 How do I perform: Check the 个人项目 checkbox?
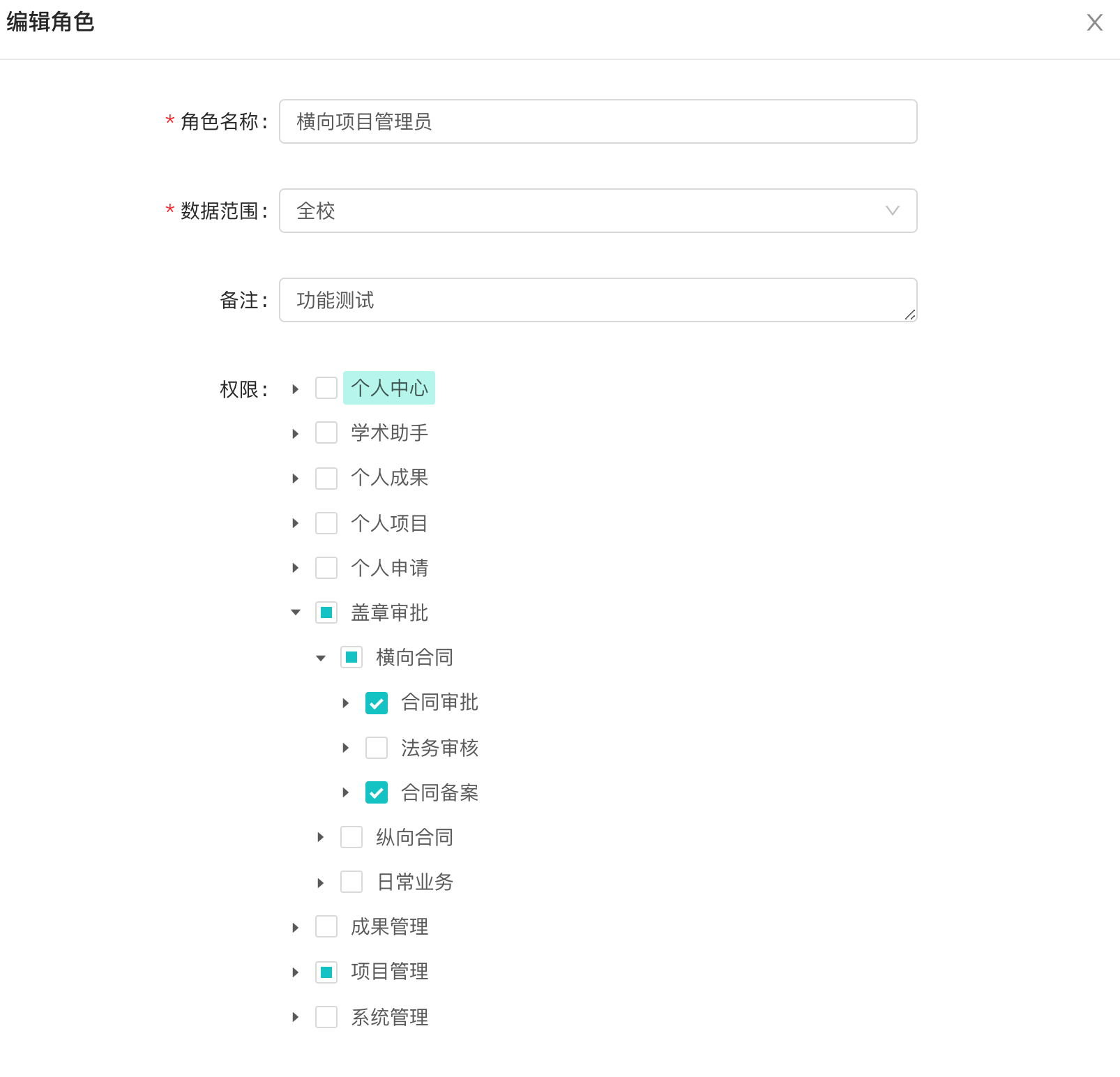326,523
